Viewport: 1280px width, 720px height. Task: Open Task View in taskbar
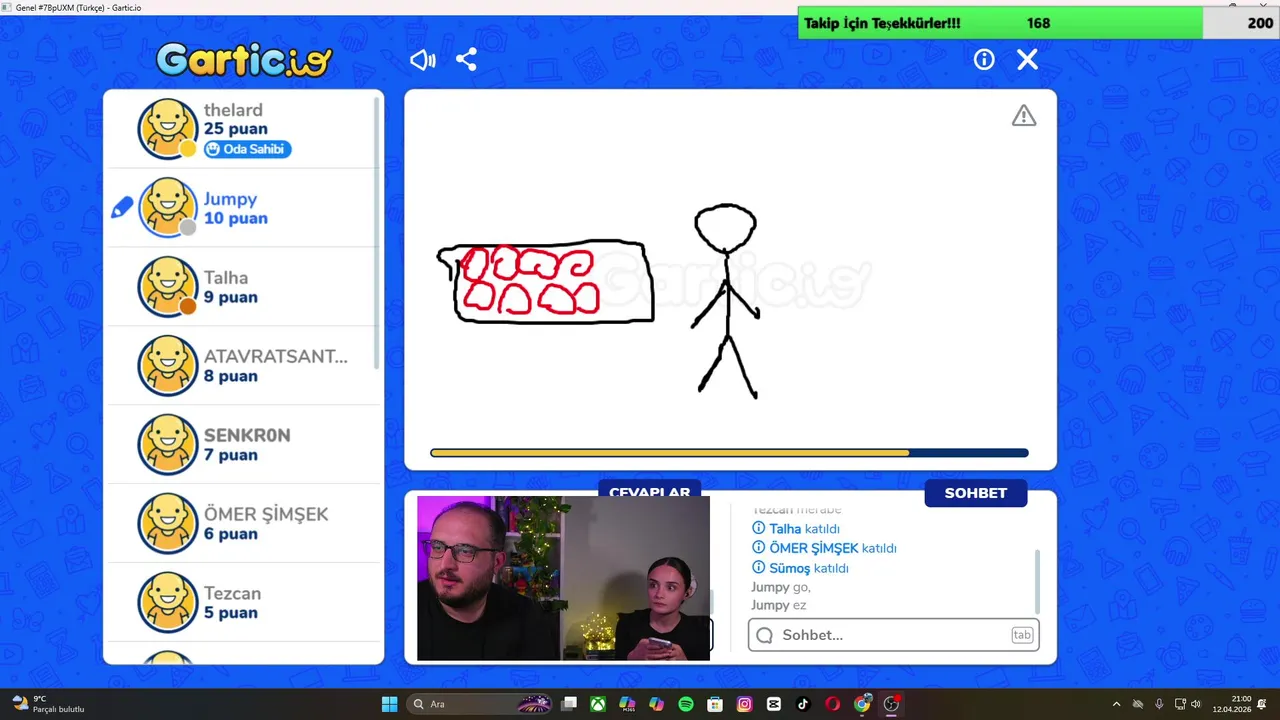569,704
